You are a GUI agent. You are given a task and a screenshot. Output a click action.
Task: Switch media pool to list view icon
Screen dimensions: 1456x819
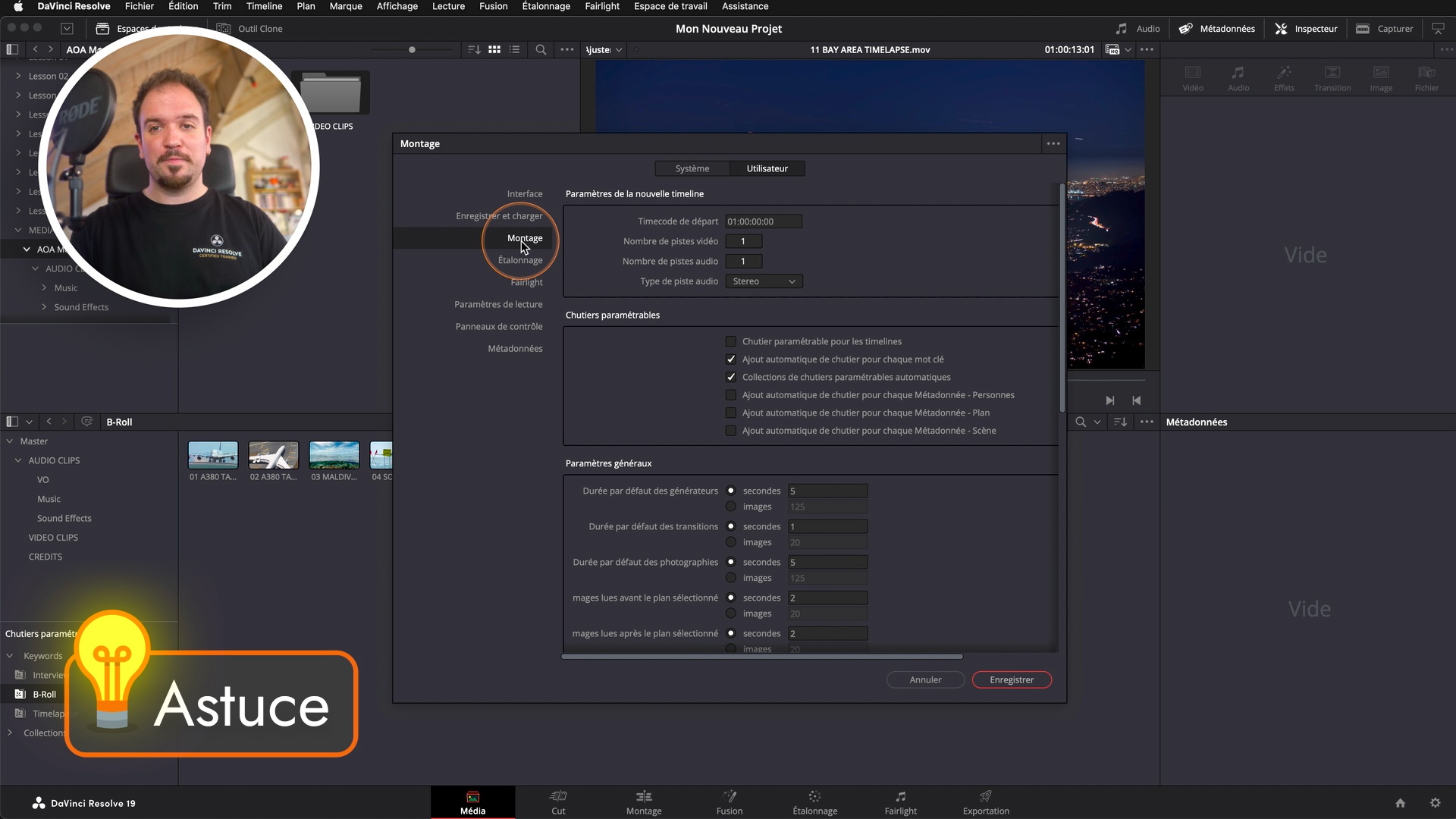click(x=515, y=49)
